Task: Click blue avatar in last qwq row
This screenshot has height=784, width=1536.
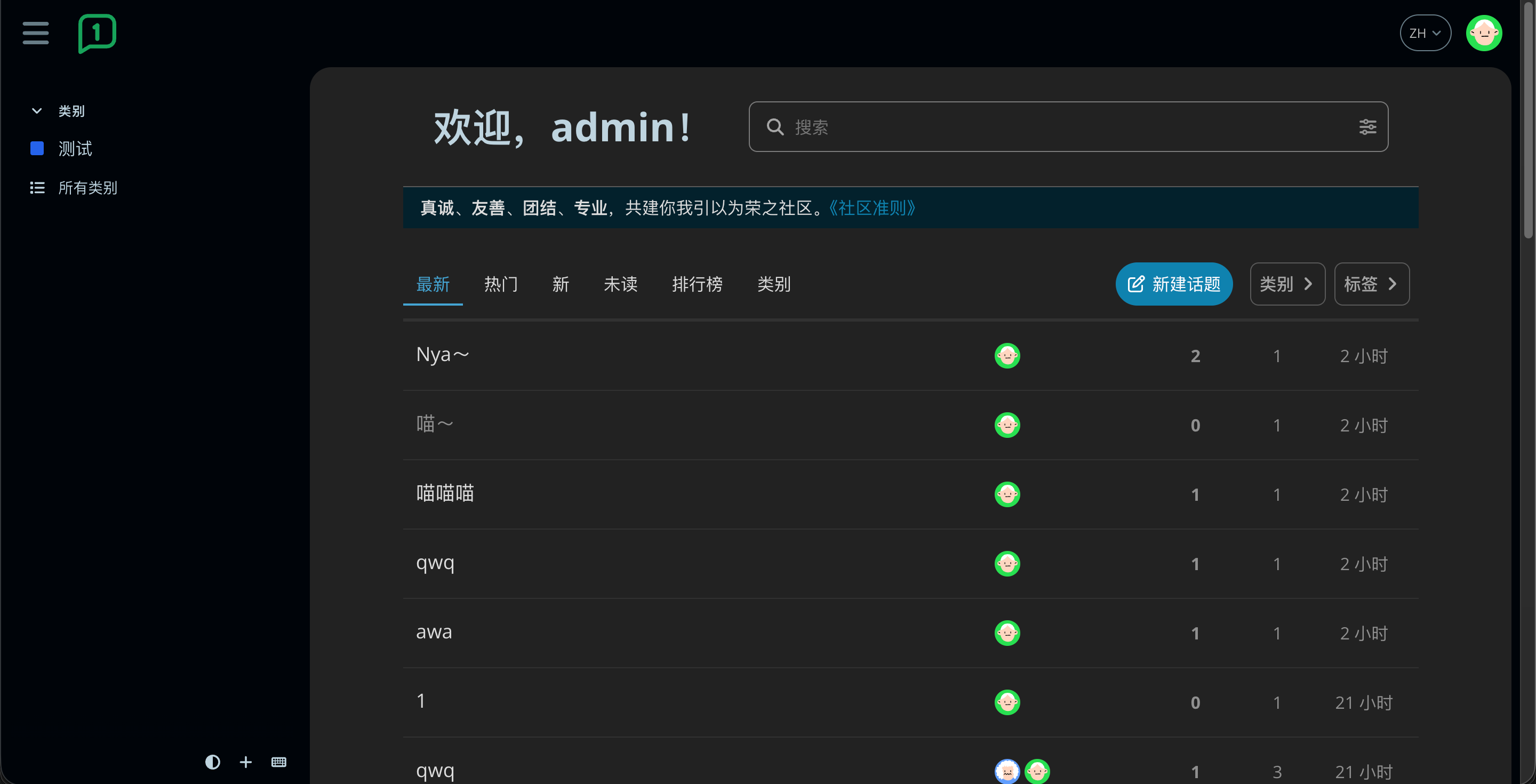Action: (1007, 771)
